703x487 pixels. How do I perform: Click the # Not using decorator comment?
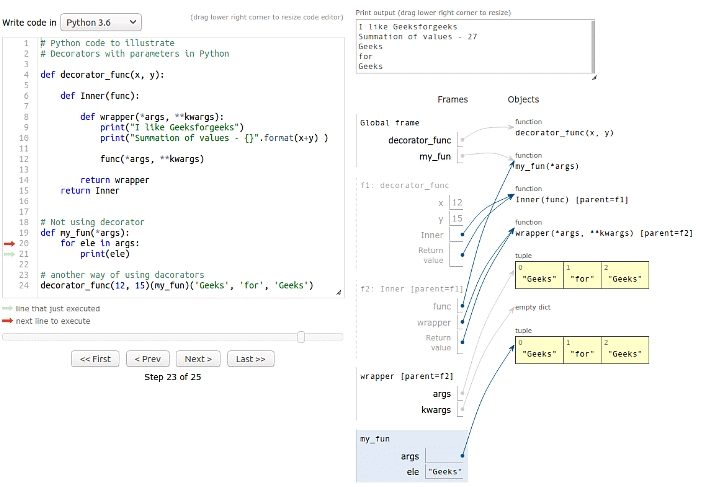(x=92, y=222)
